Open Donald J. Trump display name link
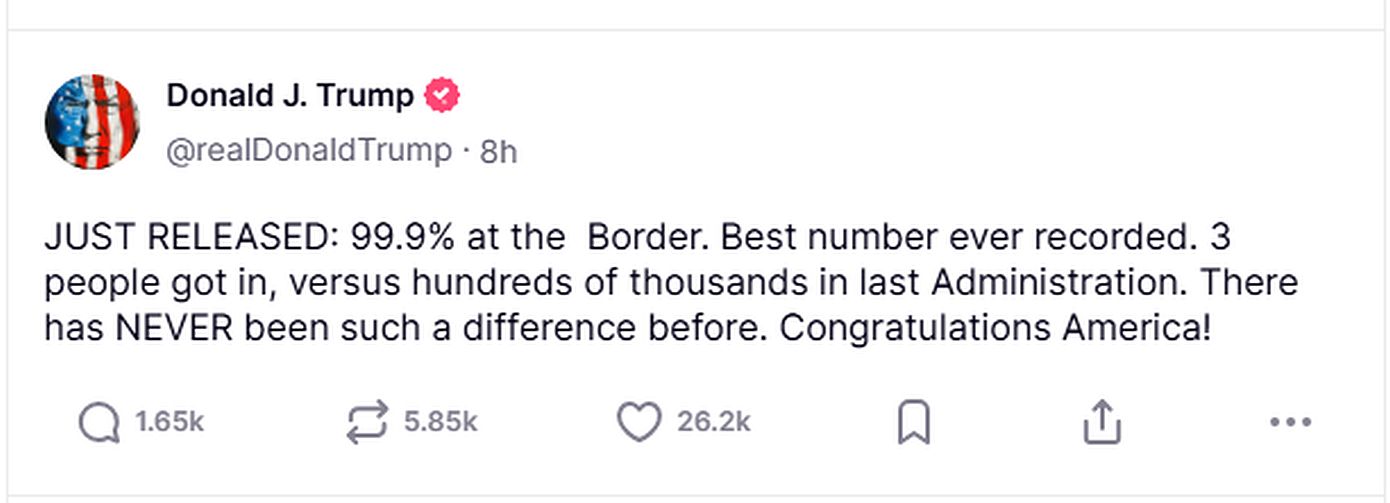Screen dimensions: 1390x503 289,96
